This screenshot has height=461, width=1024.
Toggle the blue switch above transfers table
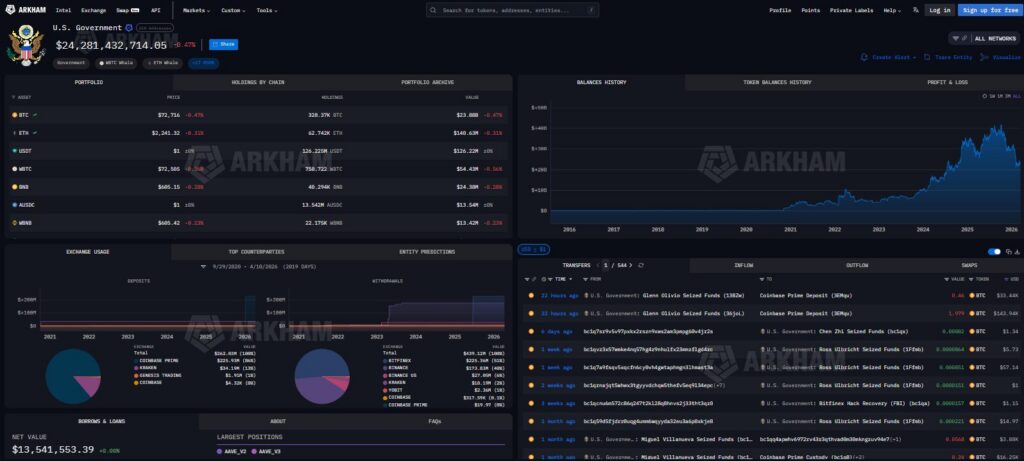click(x=994, y=252)
